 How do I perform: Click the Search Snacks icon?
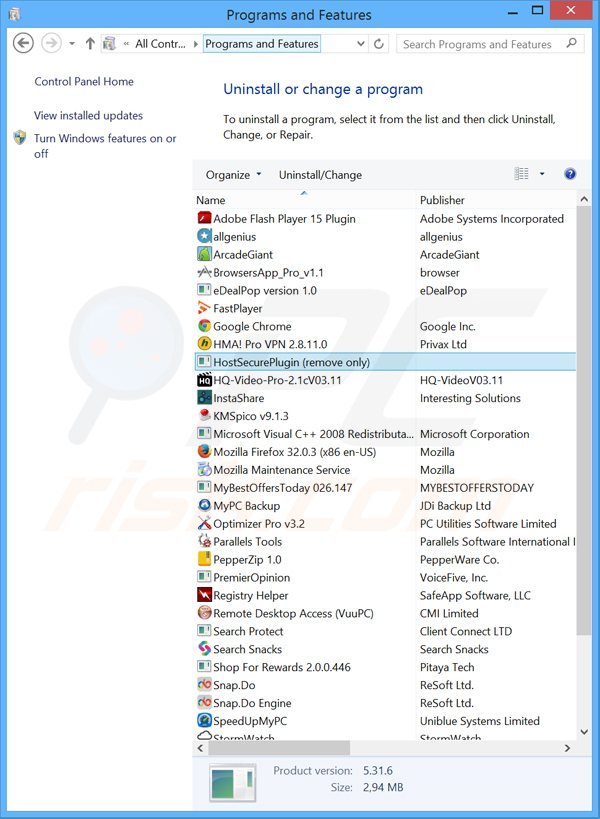[204, 649]
